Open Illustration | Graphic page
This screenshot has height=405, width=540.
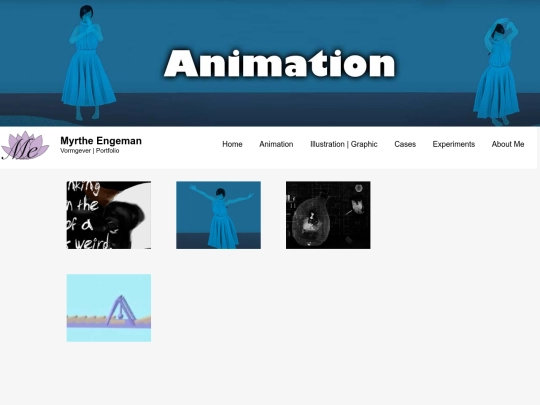pos(344,144)
